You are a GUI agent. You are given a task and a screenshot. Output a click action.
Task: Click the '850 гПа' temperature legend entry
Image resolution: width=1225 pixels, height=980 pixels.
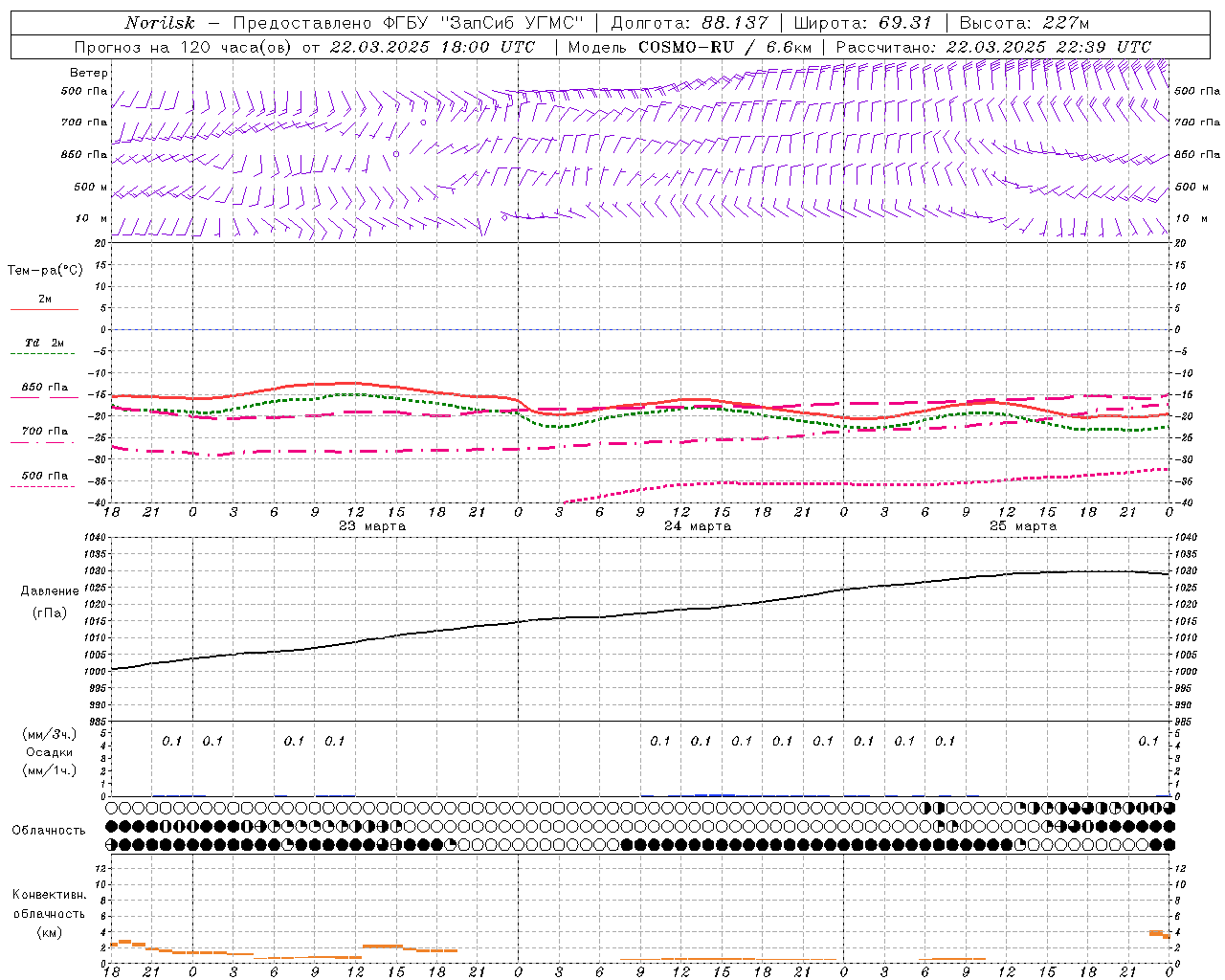[x=44, y=388]
